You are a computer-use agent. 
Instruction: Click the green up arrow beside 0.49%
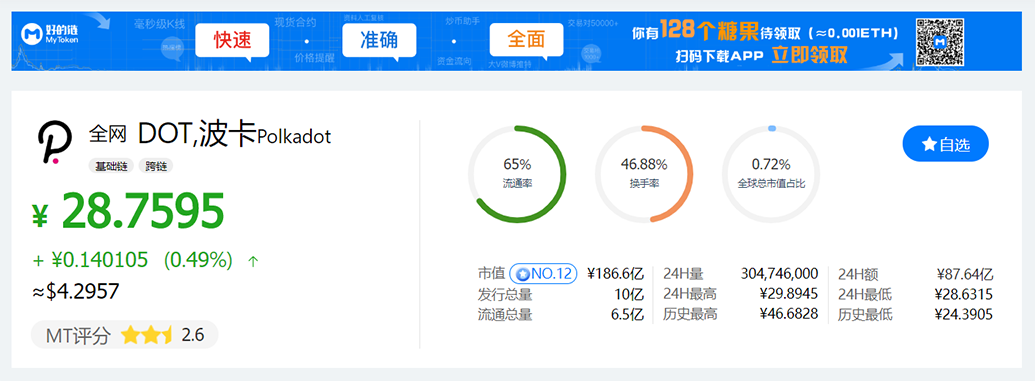tap(253, 261)
